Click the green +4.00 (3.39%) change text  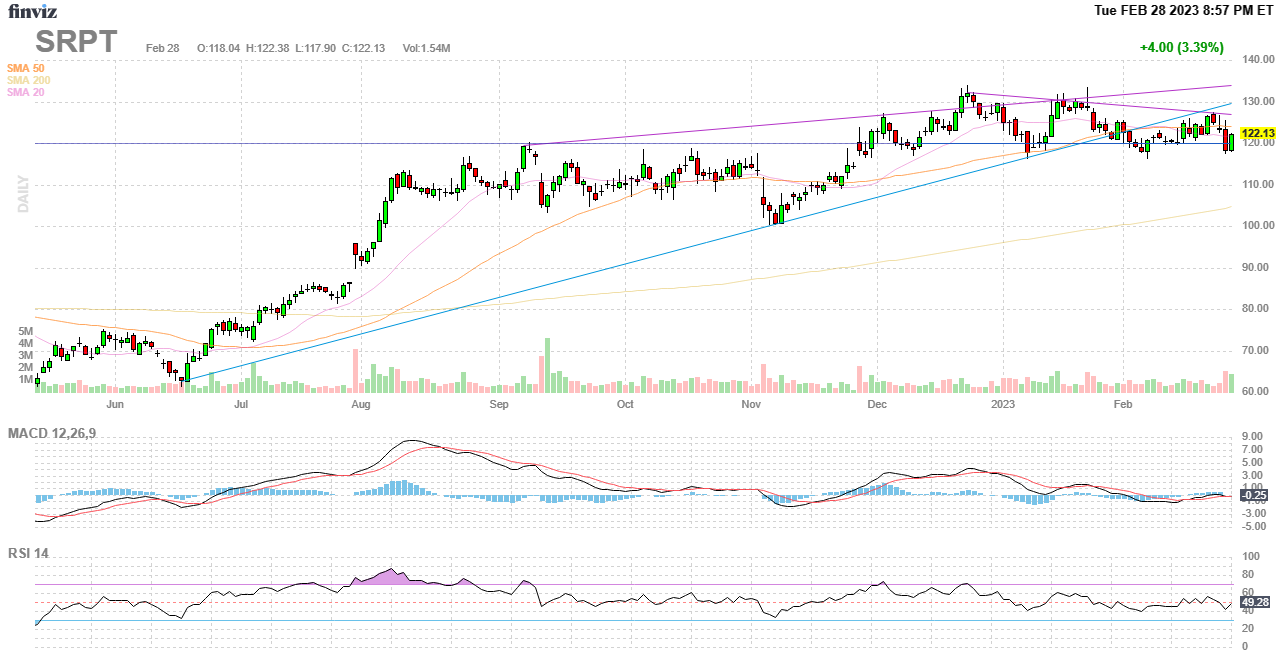click(1181, 47)
